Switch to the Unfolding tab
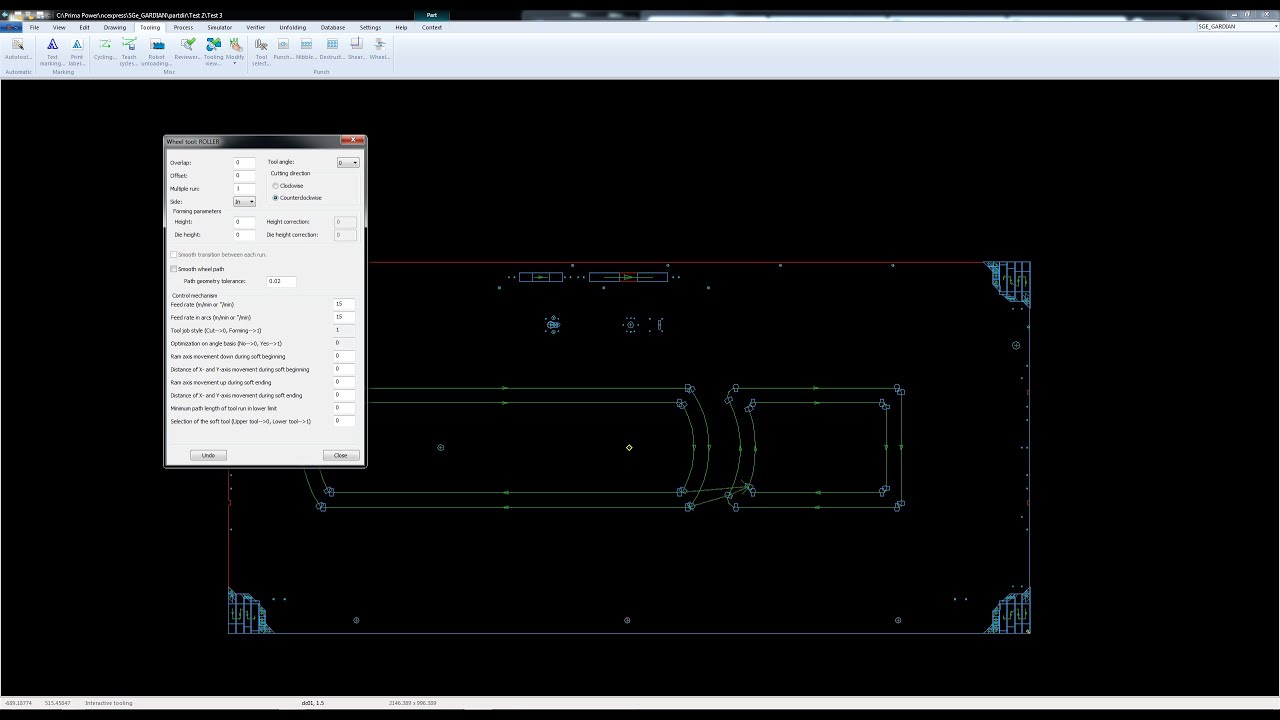The height and width of the screenshot is (720, 1280). click(x=293, y=27)
